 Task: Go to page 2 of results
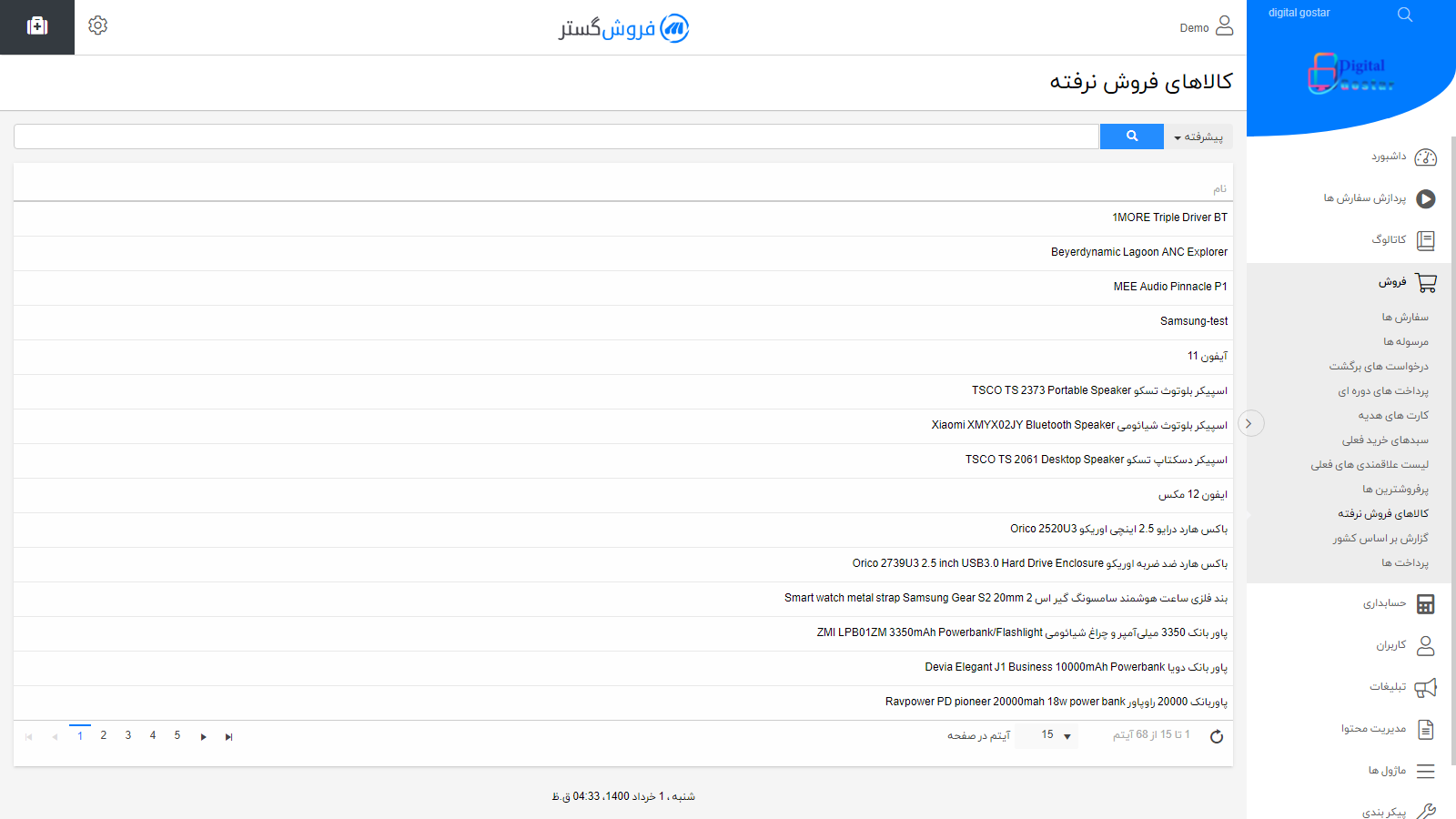click(103, 735)
